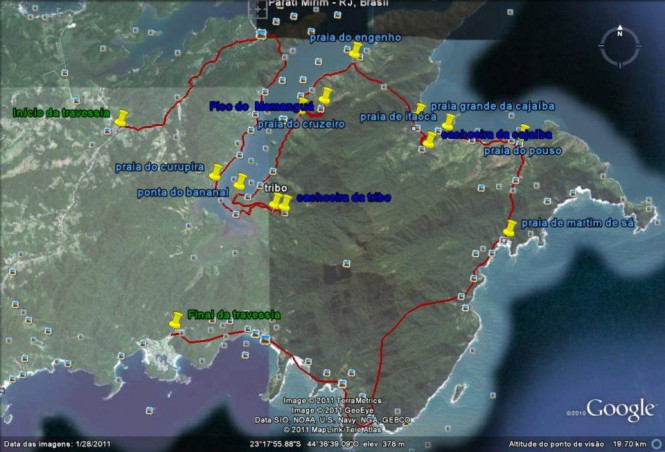Click the tribo placemark label
Screen dimensions: 665x452
[276, 187]
